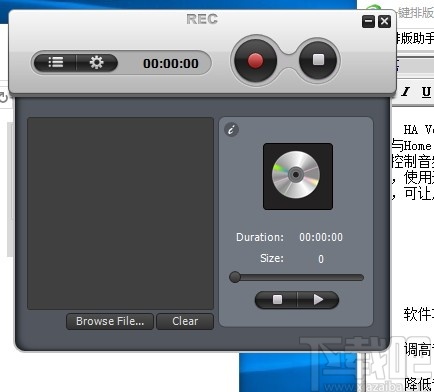The height and width of the screenshot is (392, 434).
Task: Start recording with the red record button
Action: (x=256, y=61)
